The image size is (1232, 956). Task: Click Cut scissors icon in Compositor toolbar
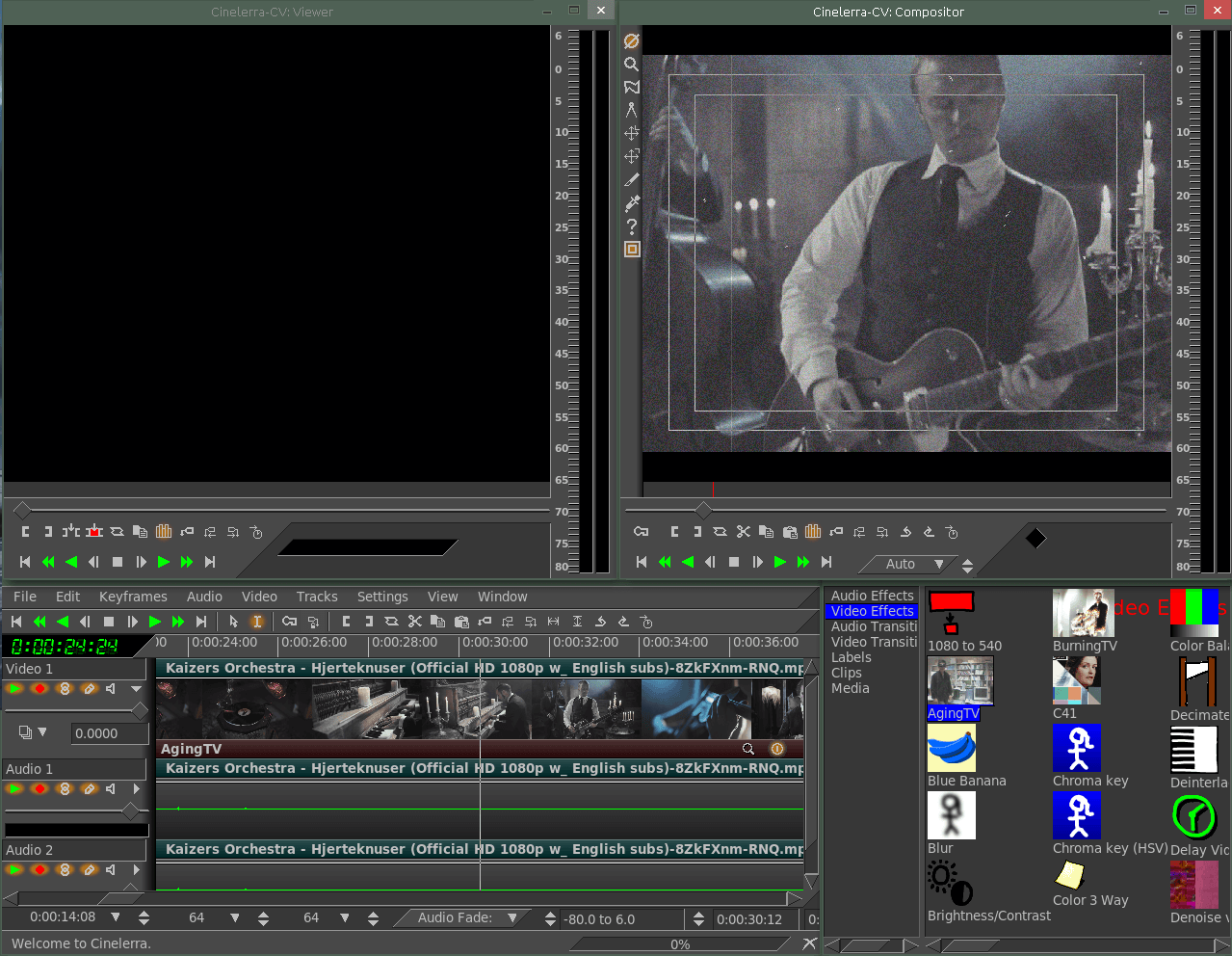tap(743, 531)
